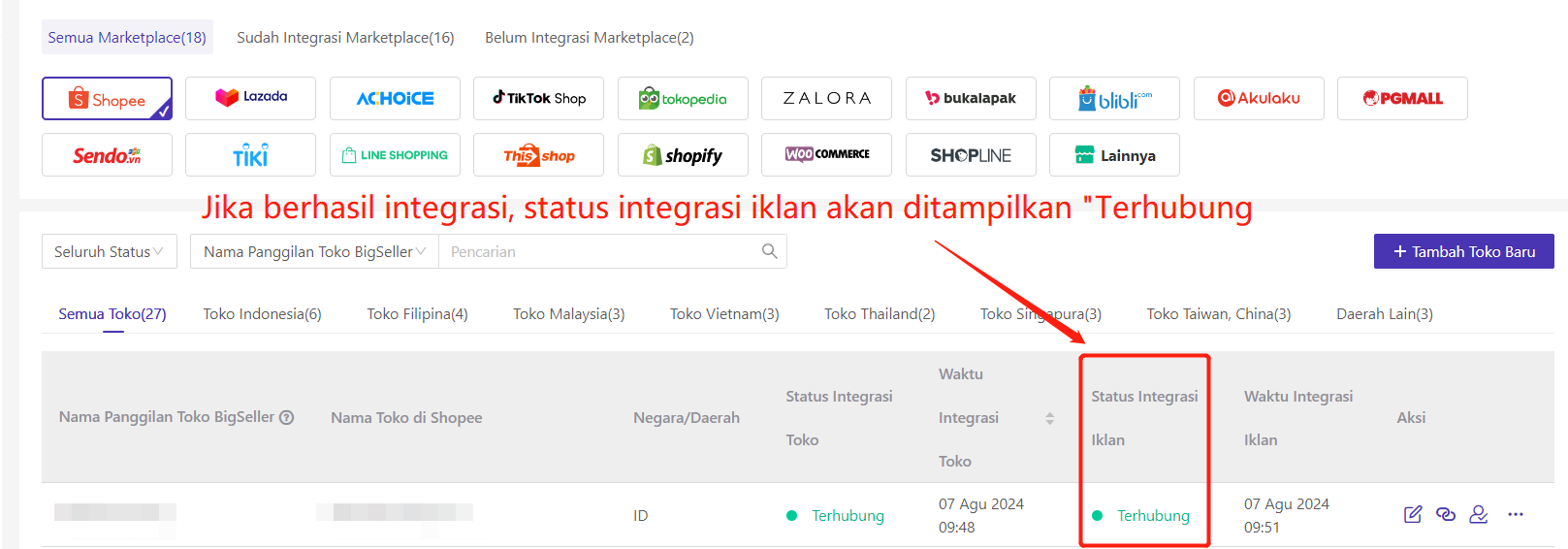The height and width of the screenshot is (549, 1568).
Task: Click the user account icon in Aksi
Action: 1479,514
